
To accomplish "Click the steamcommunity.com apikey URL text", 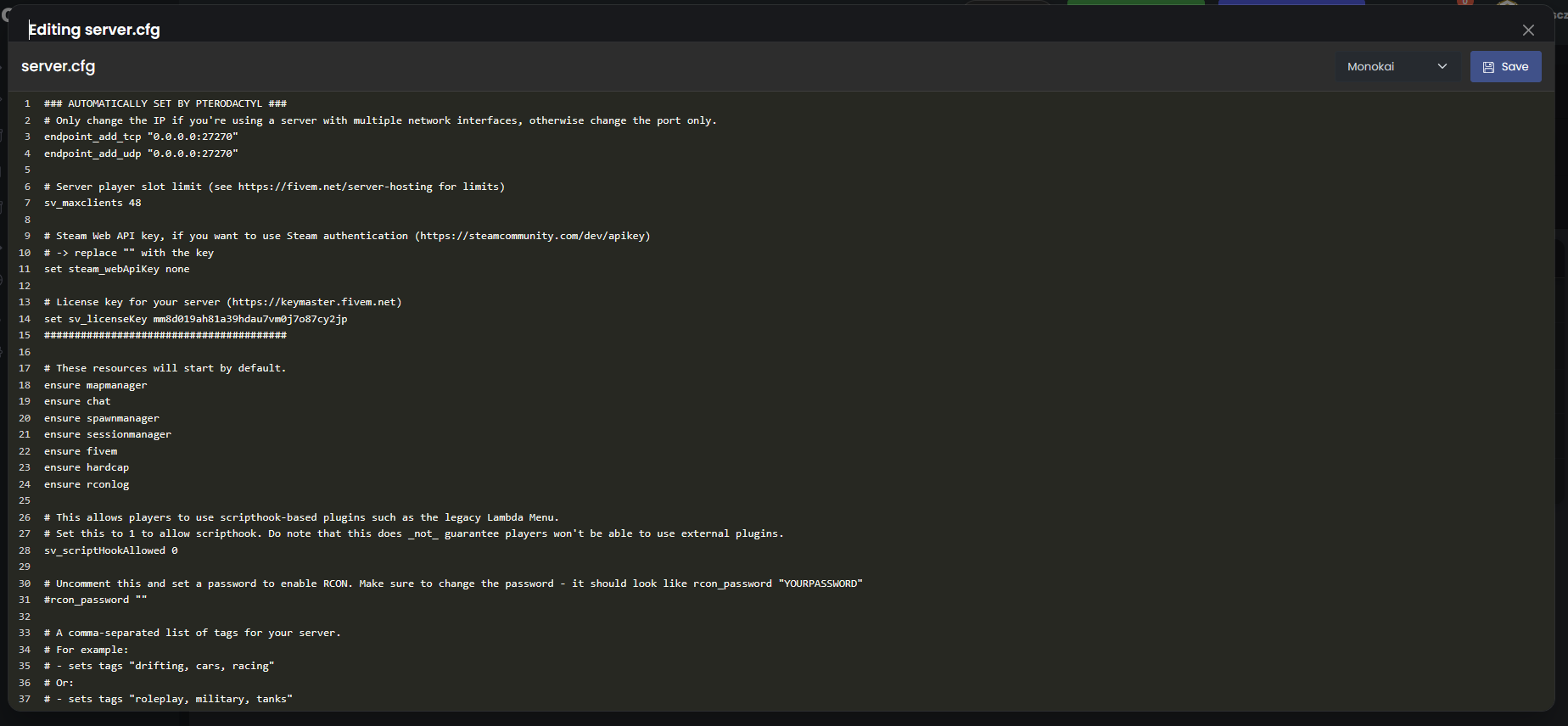I will click(x=532, y=237).
